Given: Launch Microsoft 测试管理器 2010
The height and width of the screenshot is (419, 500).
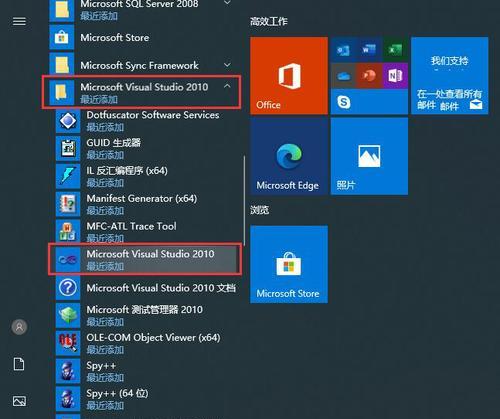Looking at the screenshot, I should coord(147,315).
